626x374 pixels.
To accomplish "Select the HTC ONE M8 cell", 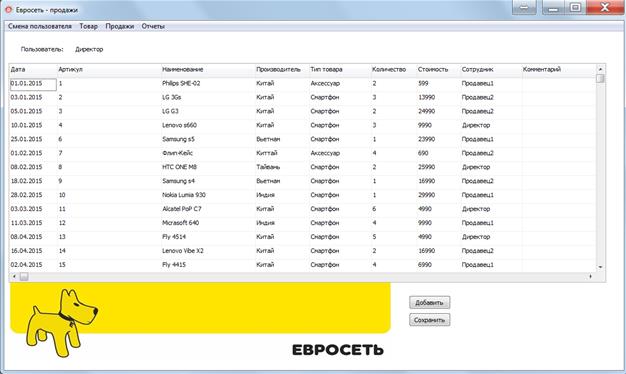I will [x=208, y=167].
